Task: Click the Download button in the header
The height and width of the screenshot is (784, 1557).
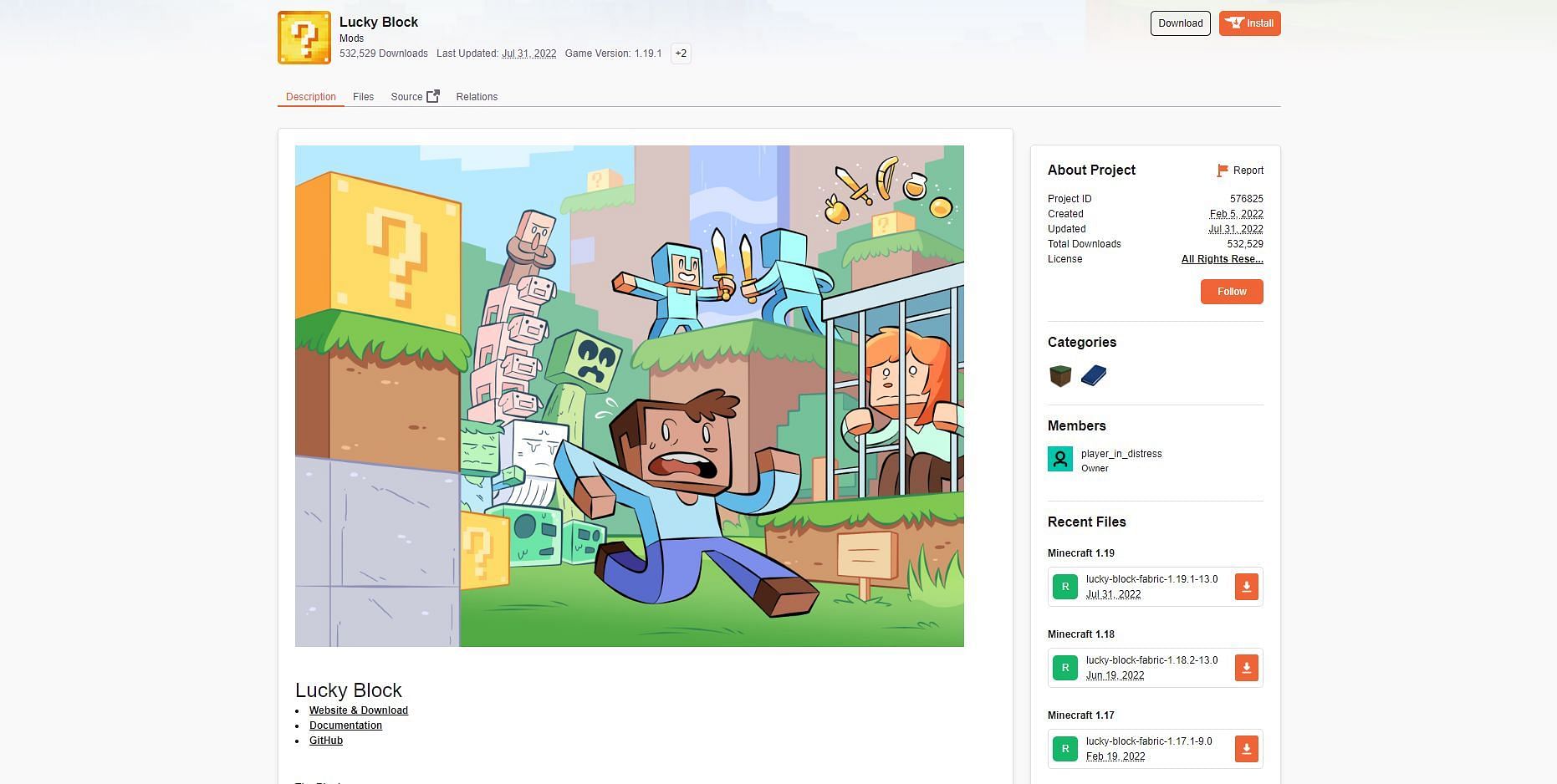Action: tap(1180, 23)
